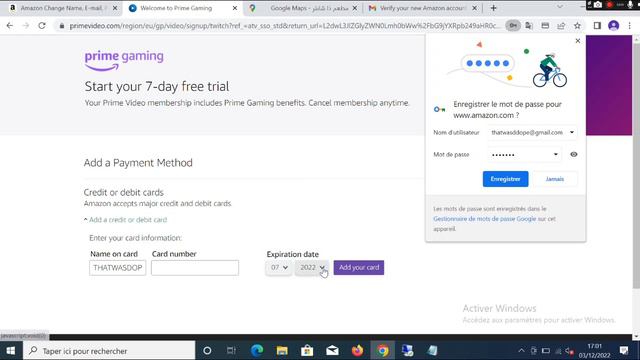Open File Explorer from taskbar
This screenshot has width=640, height=360.
pos(282,351)
